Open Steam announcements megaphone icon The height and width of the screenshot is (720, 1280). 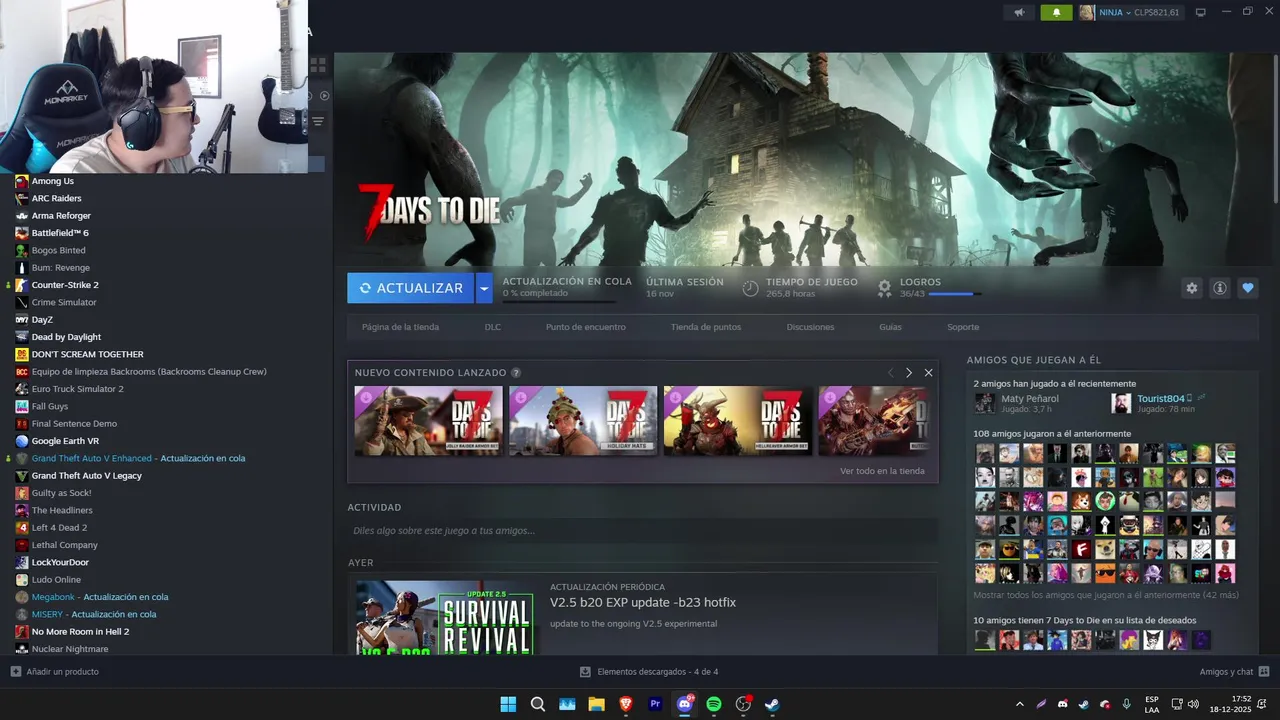coord(1020,12)
